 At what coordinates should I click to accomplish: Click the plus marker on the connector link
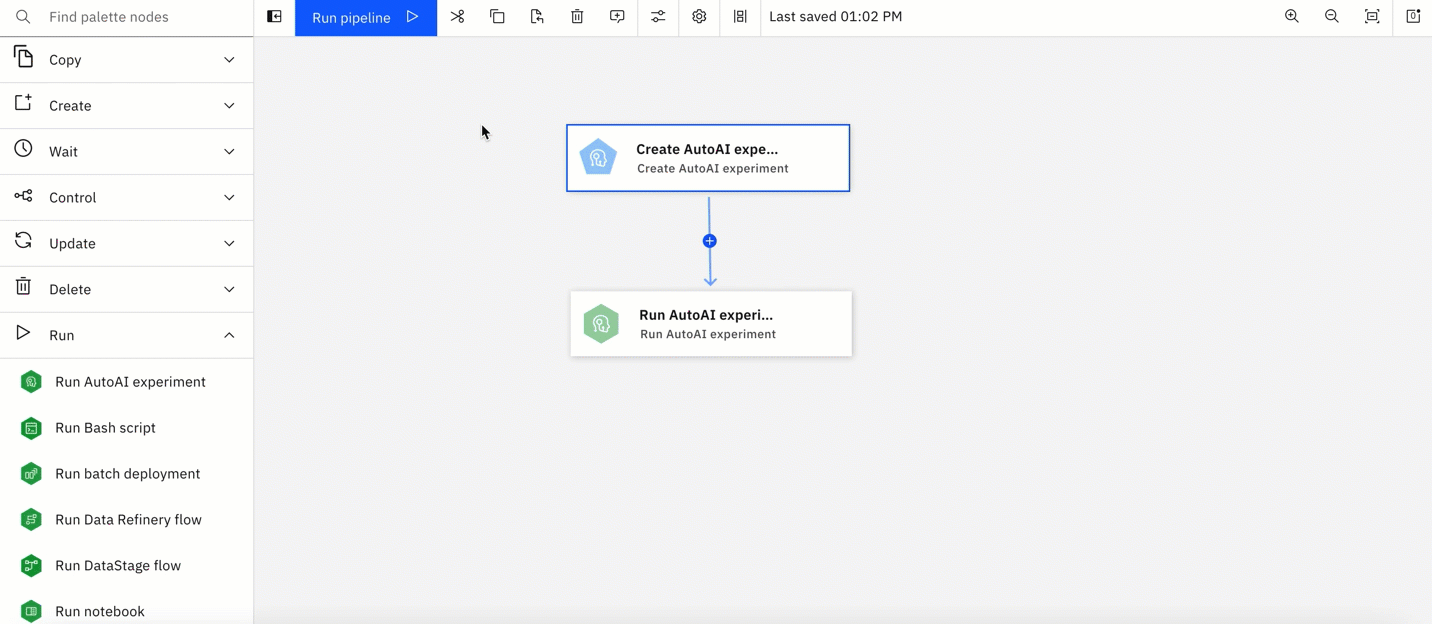709,241
